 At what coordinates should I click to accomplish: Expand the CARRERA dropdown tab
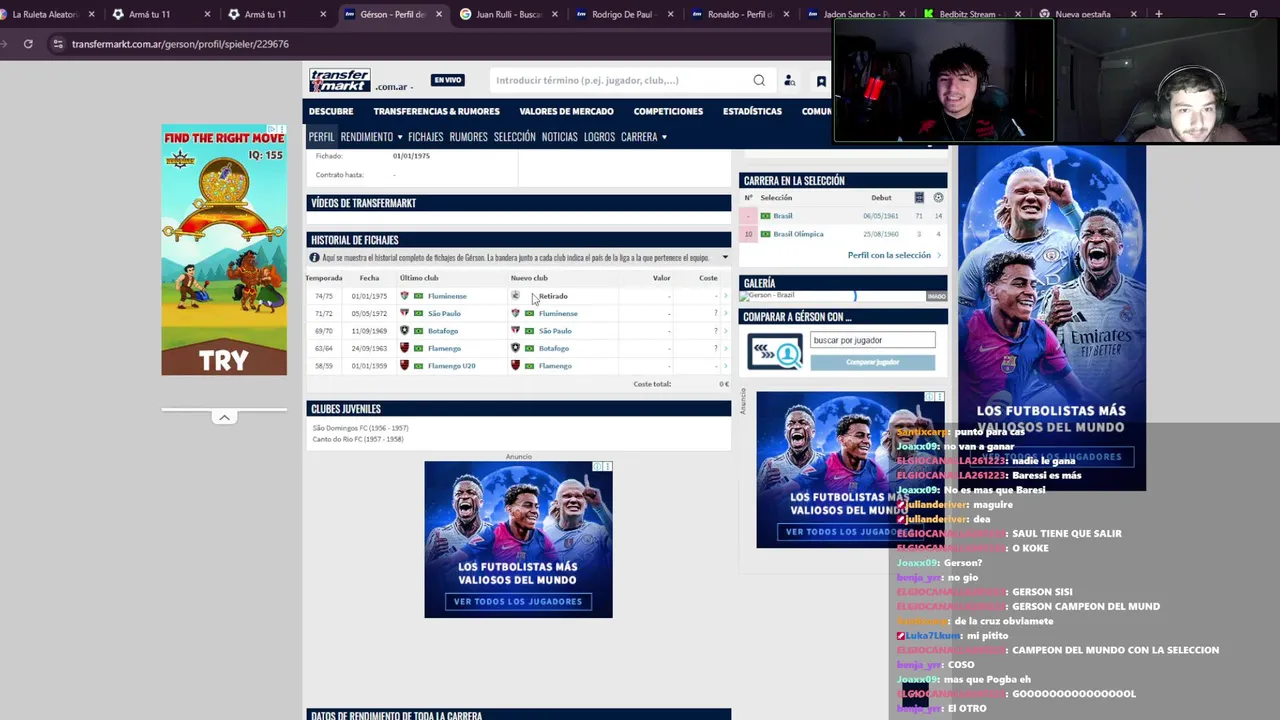(644, 137)
